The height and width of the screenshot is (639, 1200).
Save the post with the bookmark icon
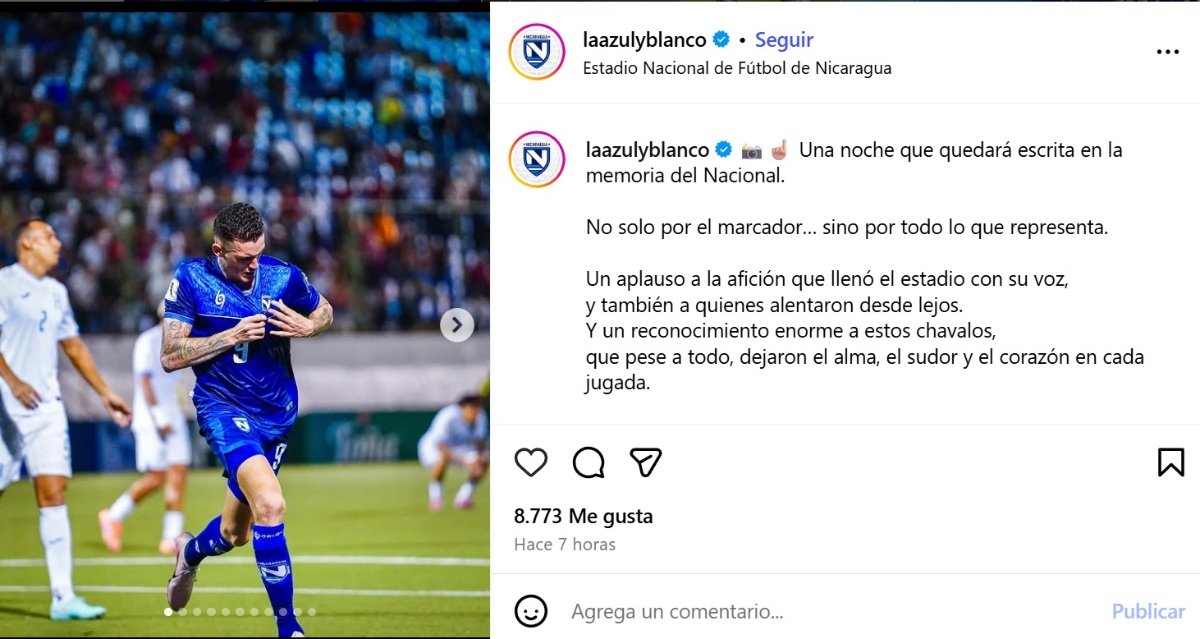tap(1170, 462)
